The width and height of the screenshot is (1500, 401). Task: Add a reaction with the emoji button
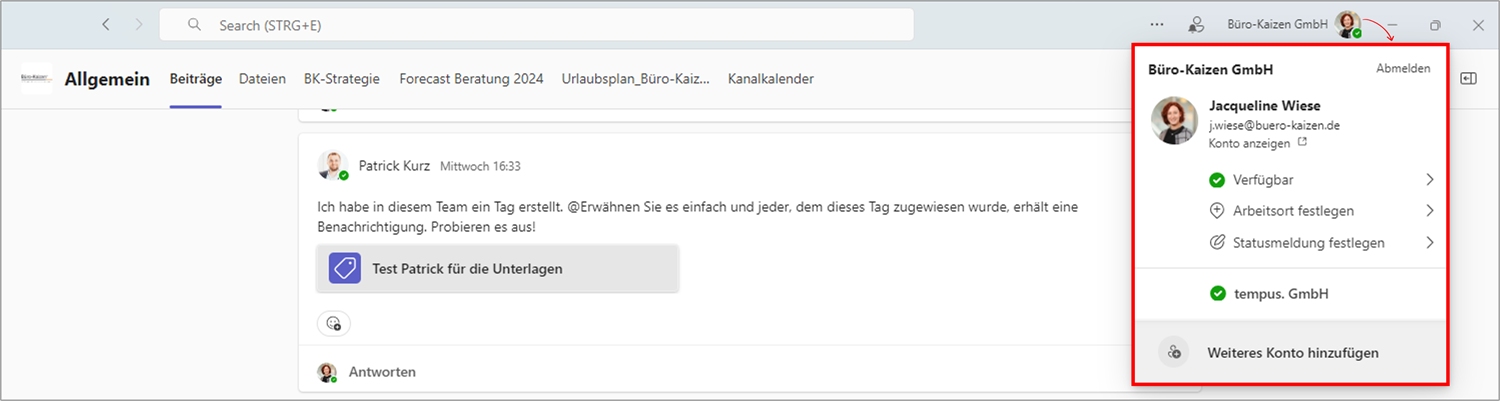coord(334,323)
